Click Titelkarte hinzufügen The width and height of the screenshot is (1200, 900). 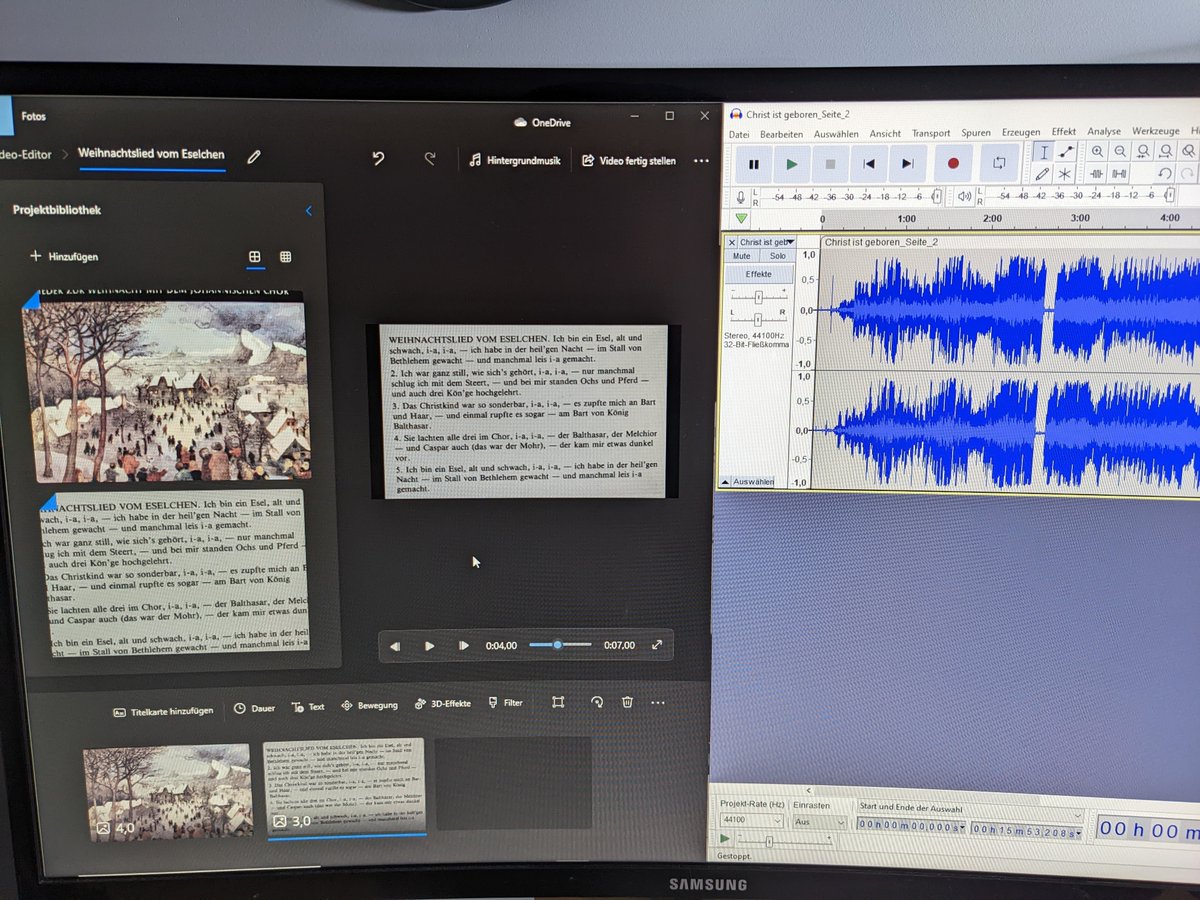click(163, 711)
